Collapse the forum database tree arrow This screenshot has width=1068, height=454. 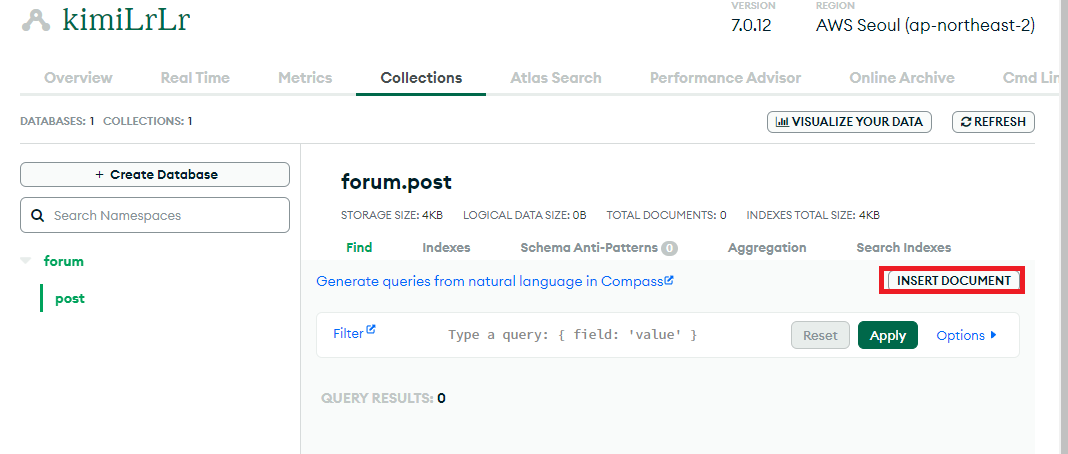point(26,261)
